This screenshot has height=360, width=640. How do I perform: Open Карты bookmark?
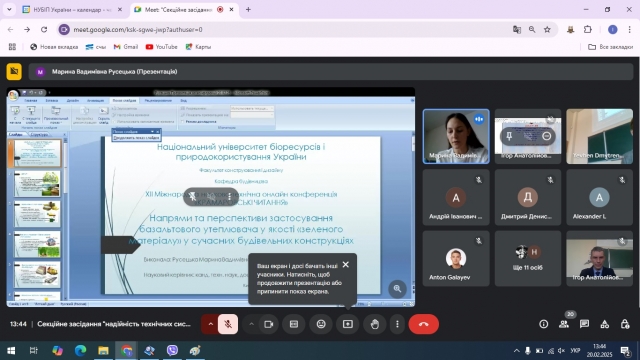(x=198, y=47)
